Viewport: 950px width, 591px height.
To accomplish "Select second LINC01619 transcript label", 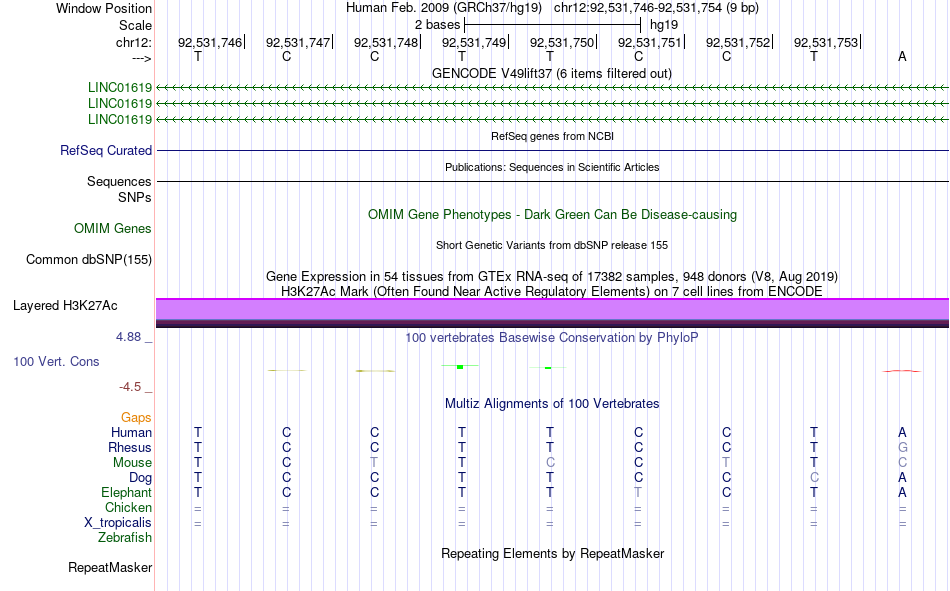I will point(119,103).
